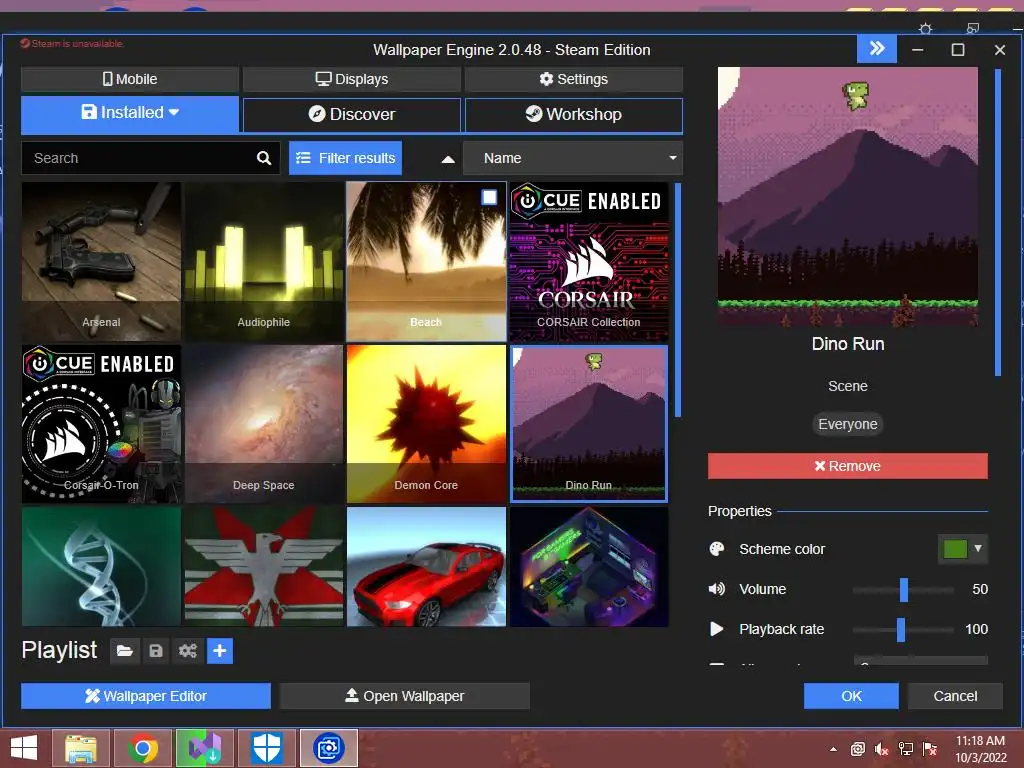Click Filter results button

click(345, 158)
